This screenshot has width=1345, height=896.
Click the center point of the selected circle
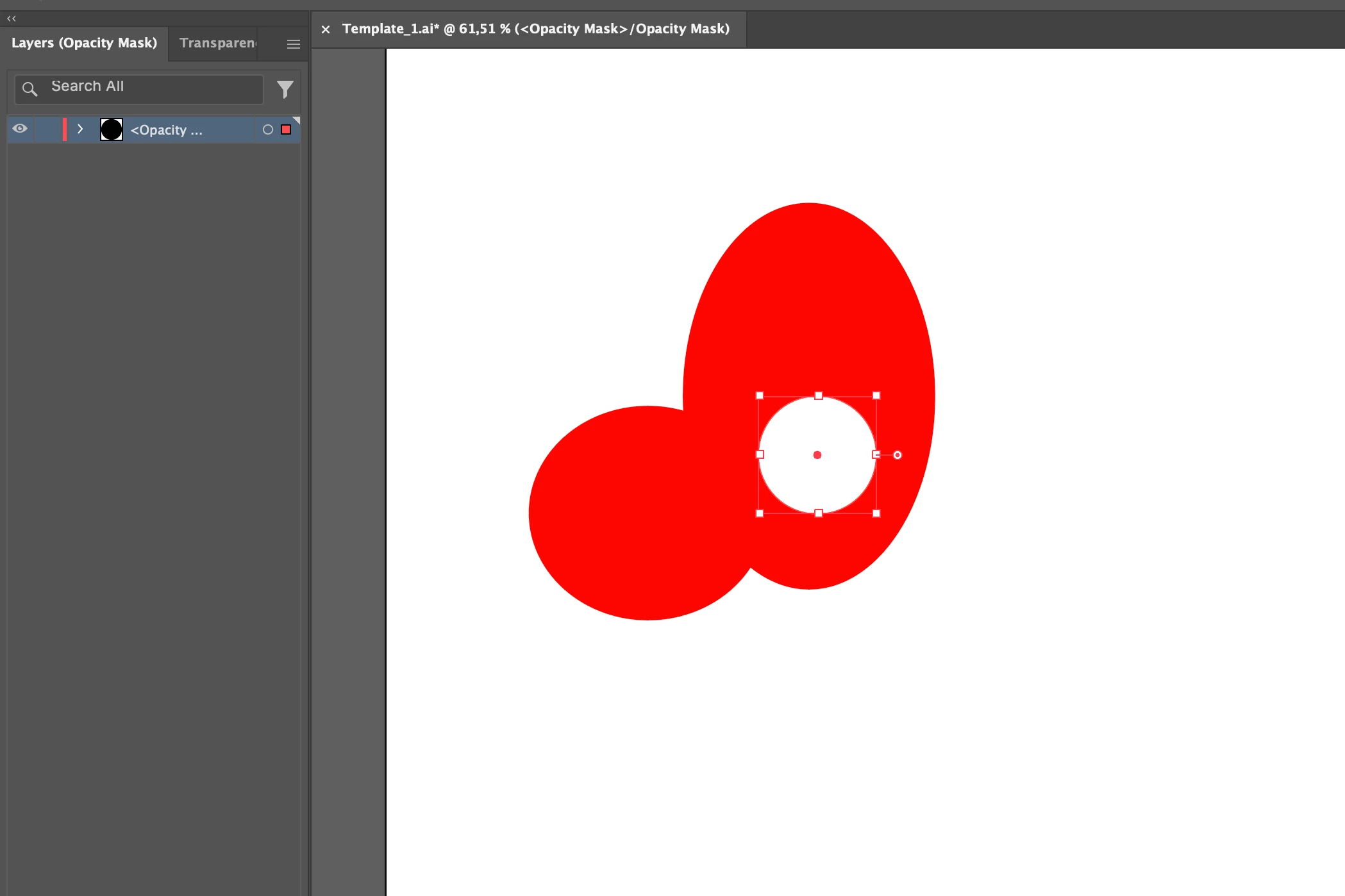coord(817,455)
